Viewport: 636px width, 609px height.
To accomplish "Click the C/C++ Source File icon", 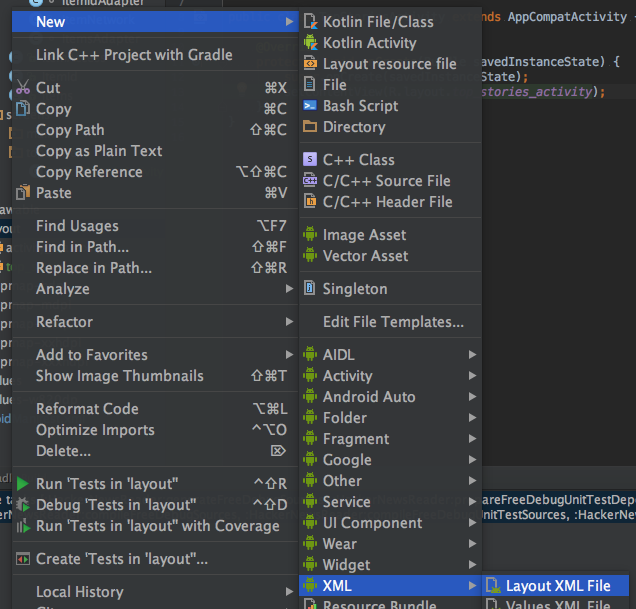I will pos(310,180).
